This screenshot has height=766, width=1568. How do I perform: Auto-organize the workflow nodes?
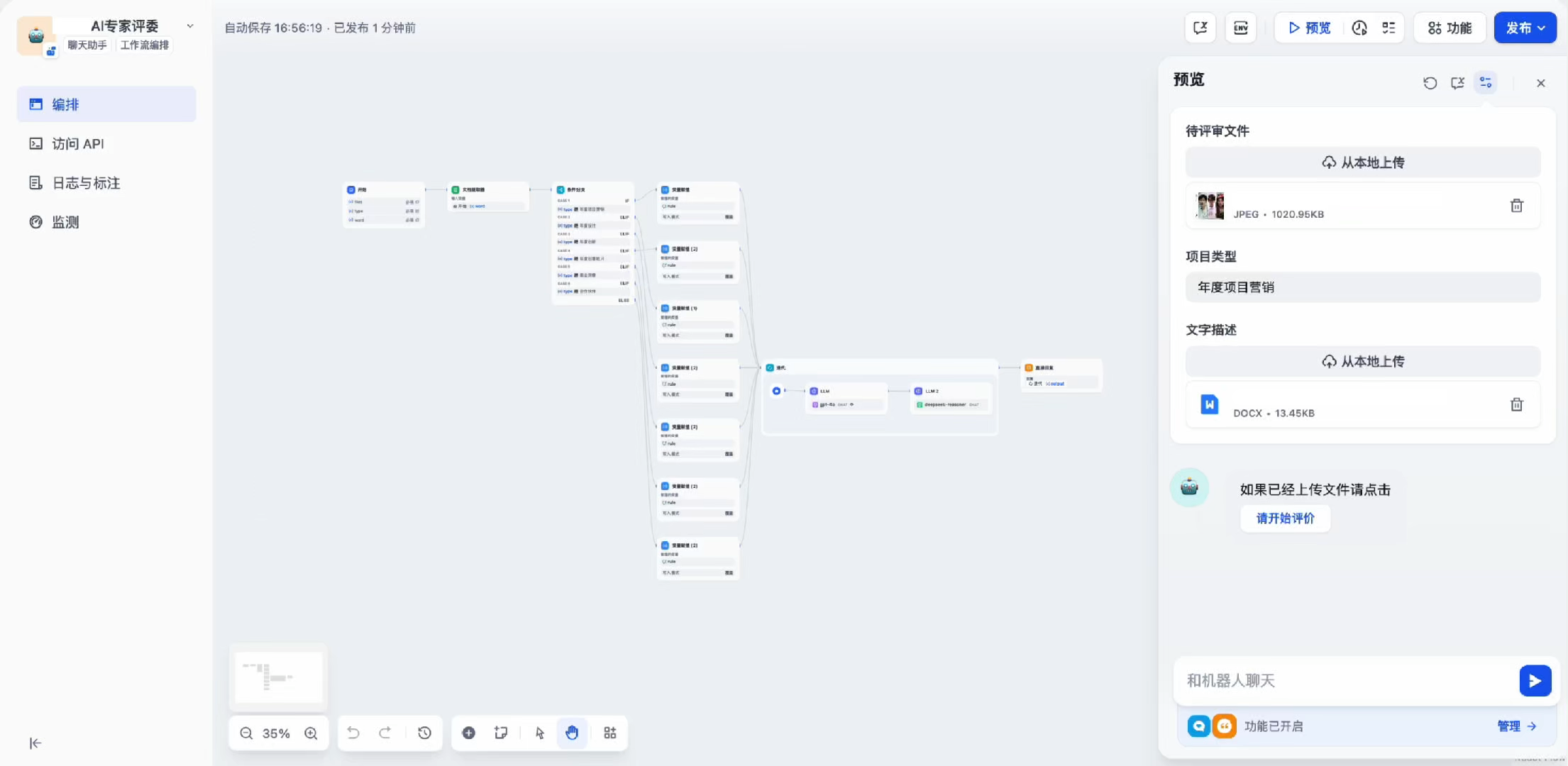pos(610,733)
